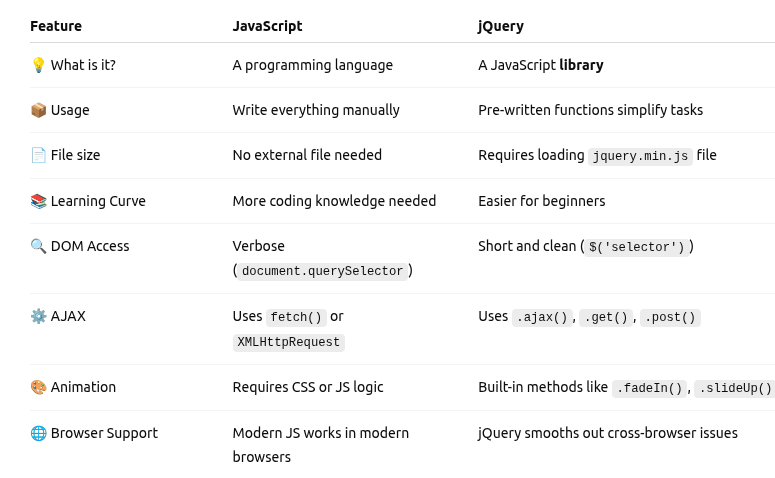Click the jQuery column header
This screenshot has height=478, width=775.
pyautogui.click(x=501, y=26)
